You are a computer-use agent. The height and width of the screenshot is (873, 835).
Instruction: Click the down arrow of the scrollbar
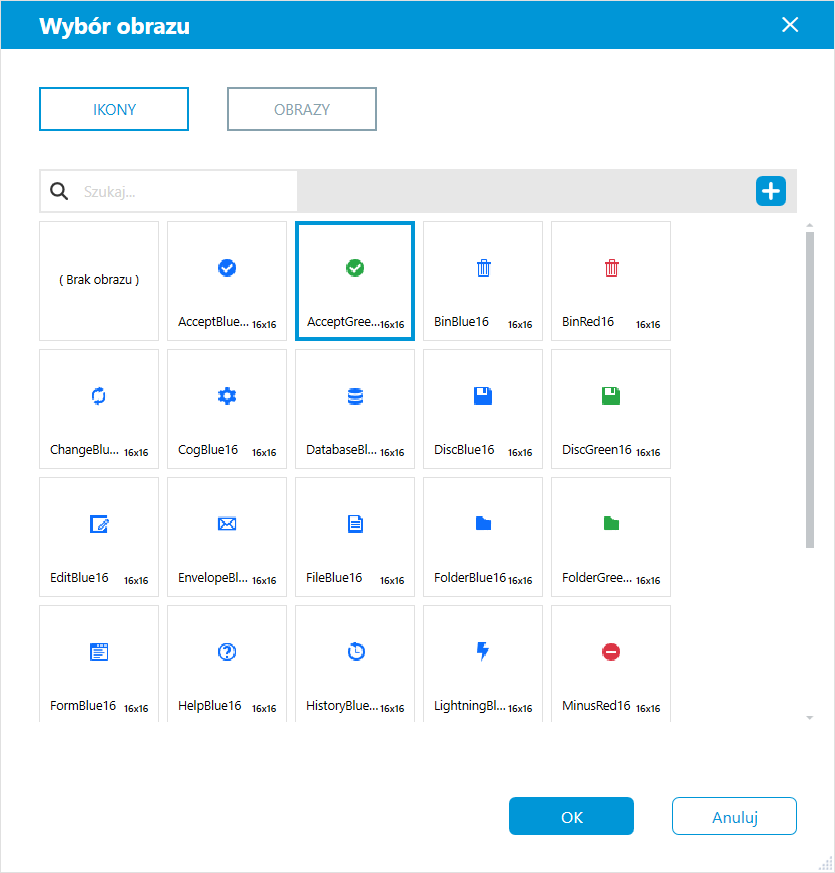click(x=809, y=718)
